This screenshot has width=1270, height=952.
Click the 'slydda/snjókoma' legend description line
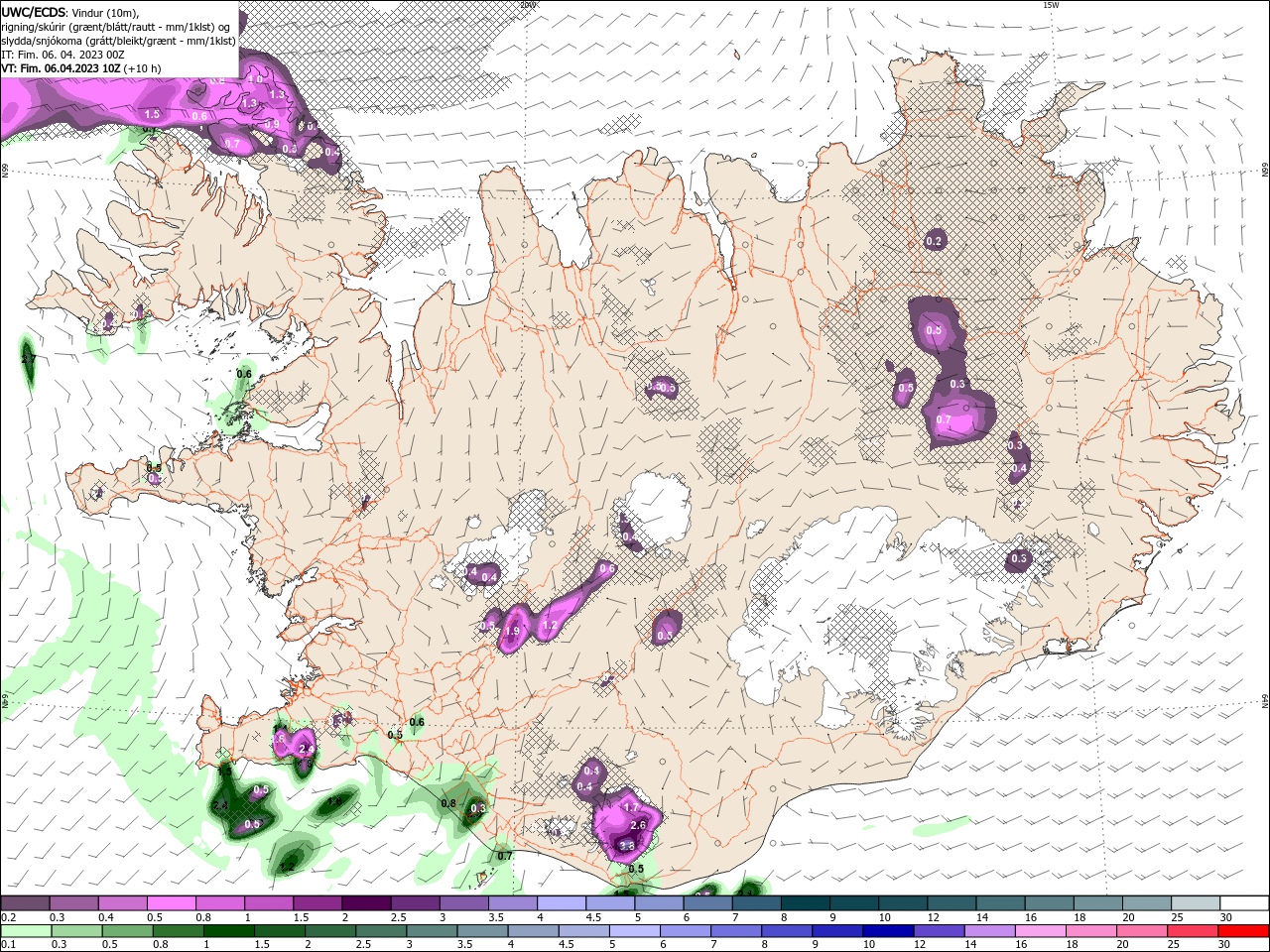[x=118, y=41]
